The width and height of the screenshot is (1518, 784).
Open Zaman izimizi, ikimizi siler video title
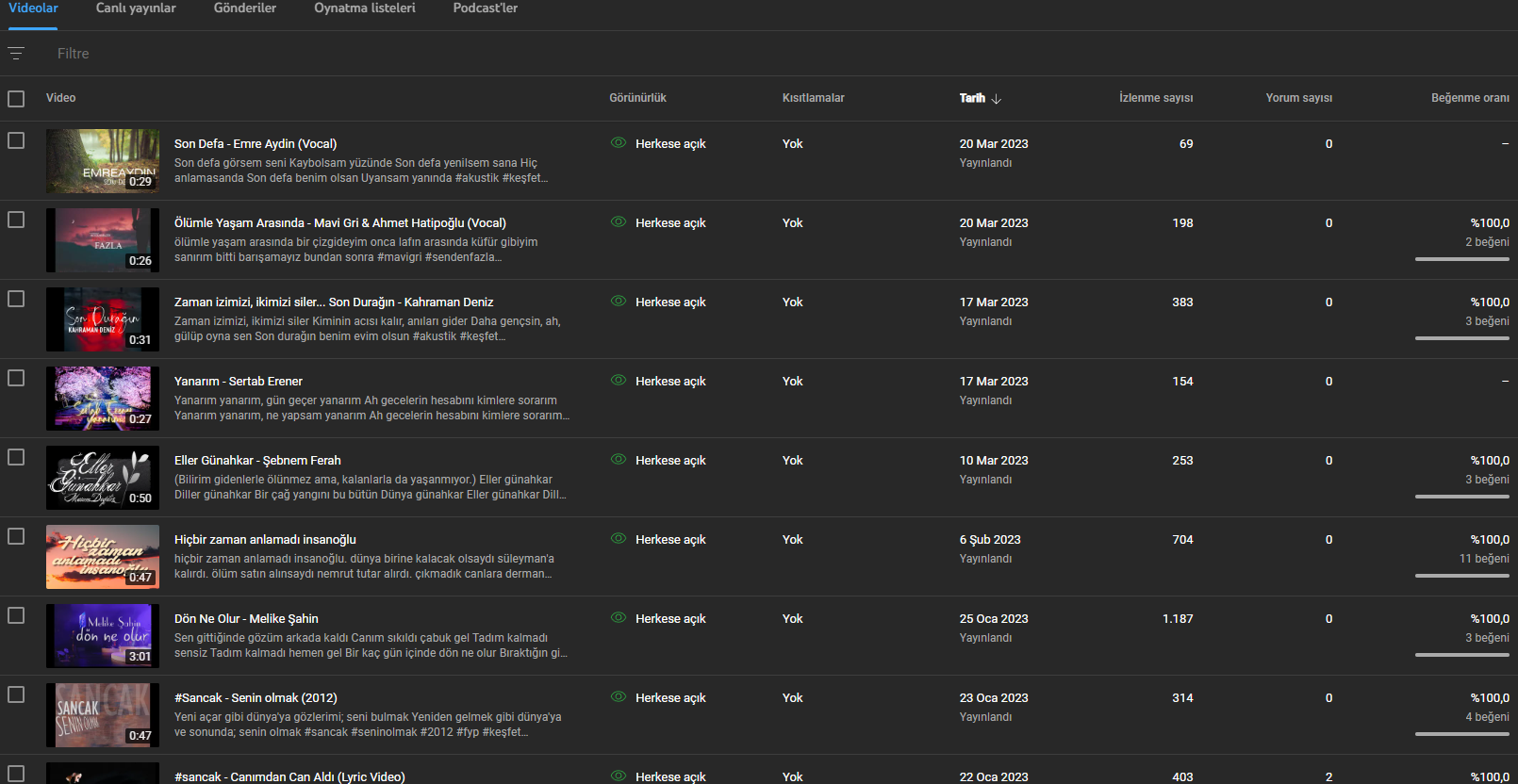pos(334,302)
